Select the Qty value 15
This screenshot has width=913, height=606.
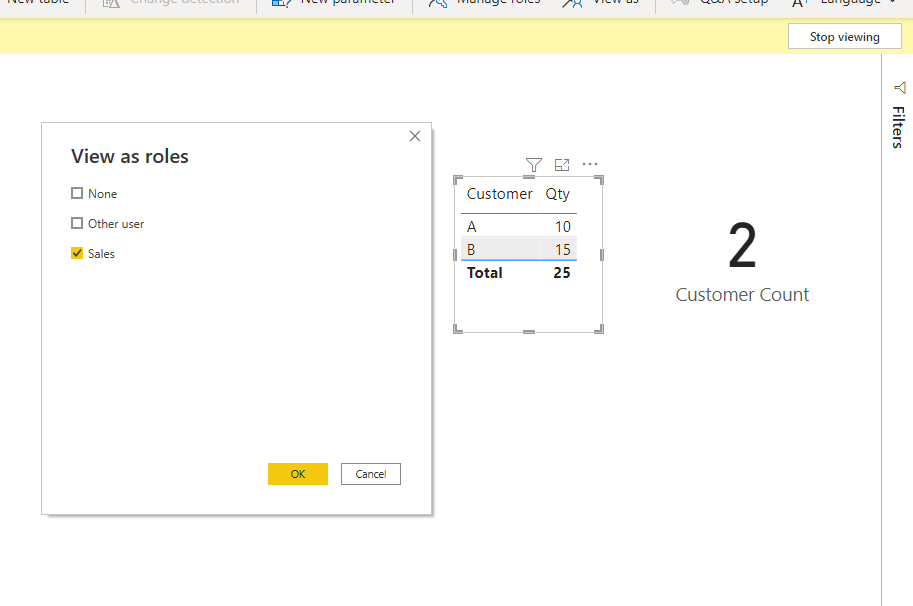click(x=562, y=250)
